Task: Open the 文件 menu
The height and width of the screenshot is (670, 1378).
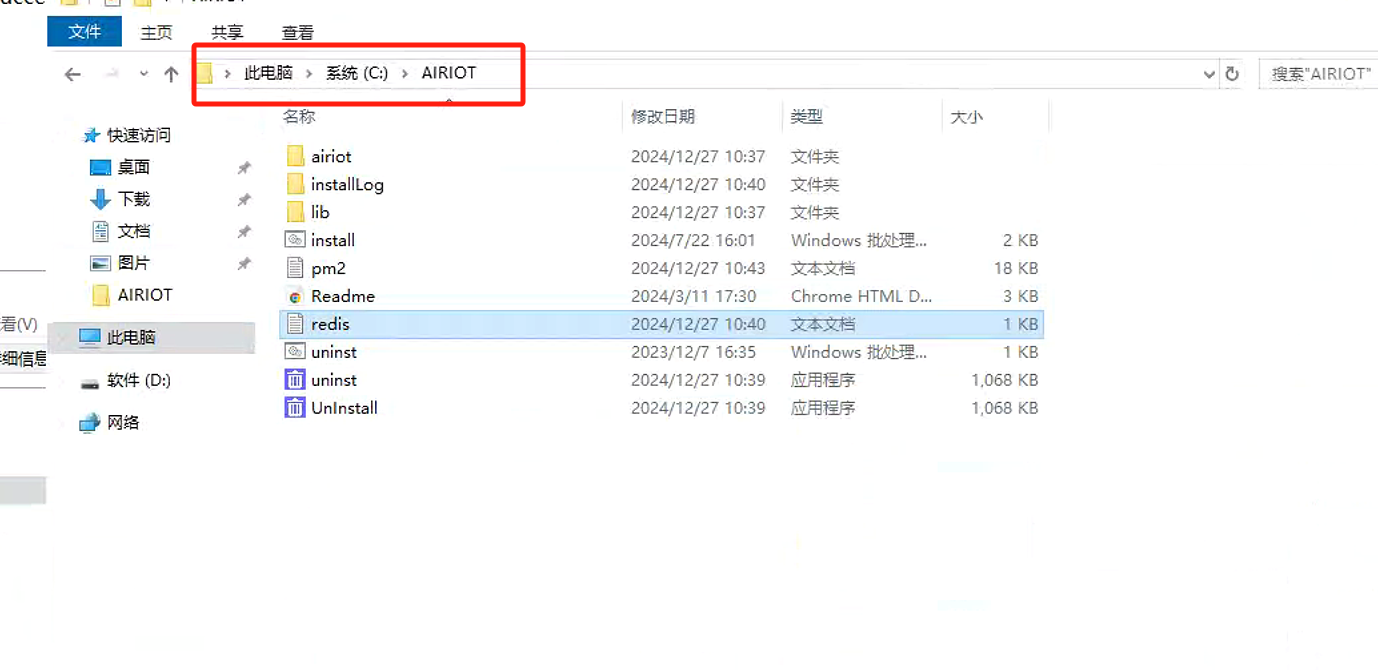Action: click(x=84, y=31)
